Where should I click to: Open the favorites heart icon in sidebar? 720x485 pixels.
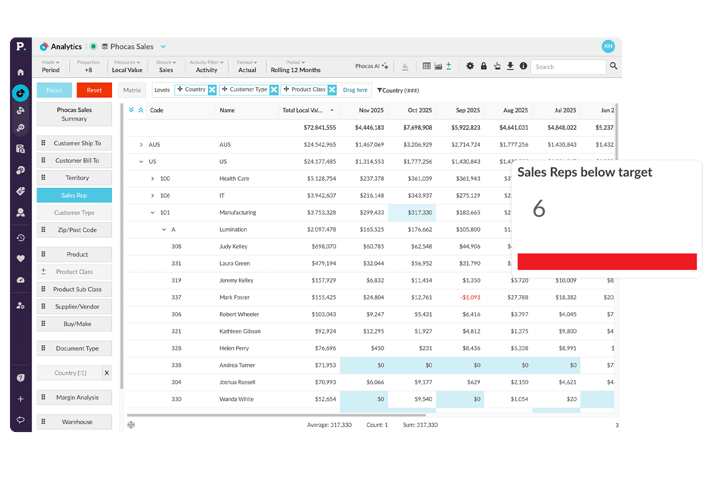click(20, 258)
